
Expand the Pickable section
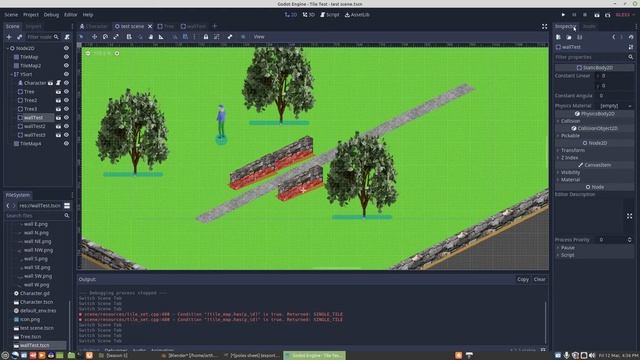pyautogui.click(x=594, y=136)
